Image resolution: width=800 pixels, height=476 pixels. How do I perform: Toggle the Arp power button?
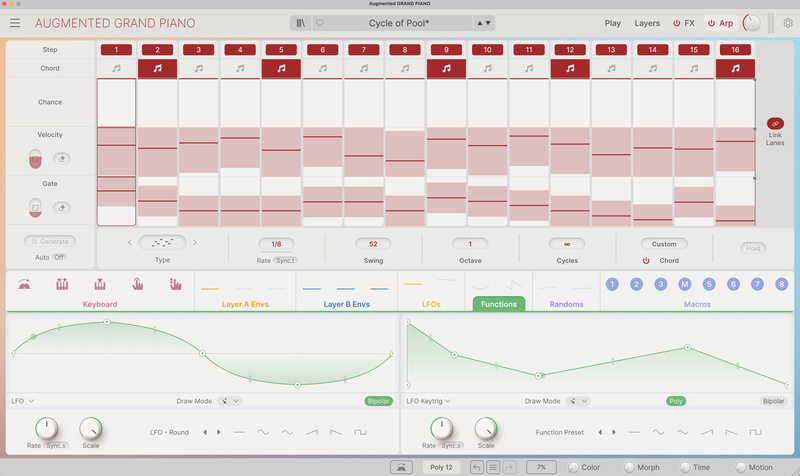pyautogui.click(x=711, y=23)
